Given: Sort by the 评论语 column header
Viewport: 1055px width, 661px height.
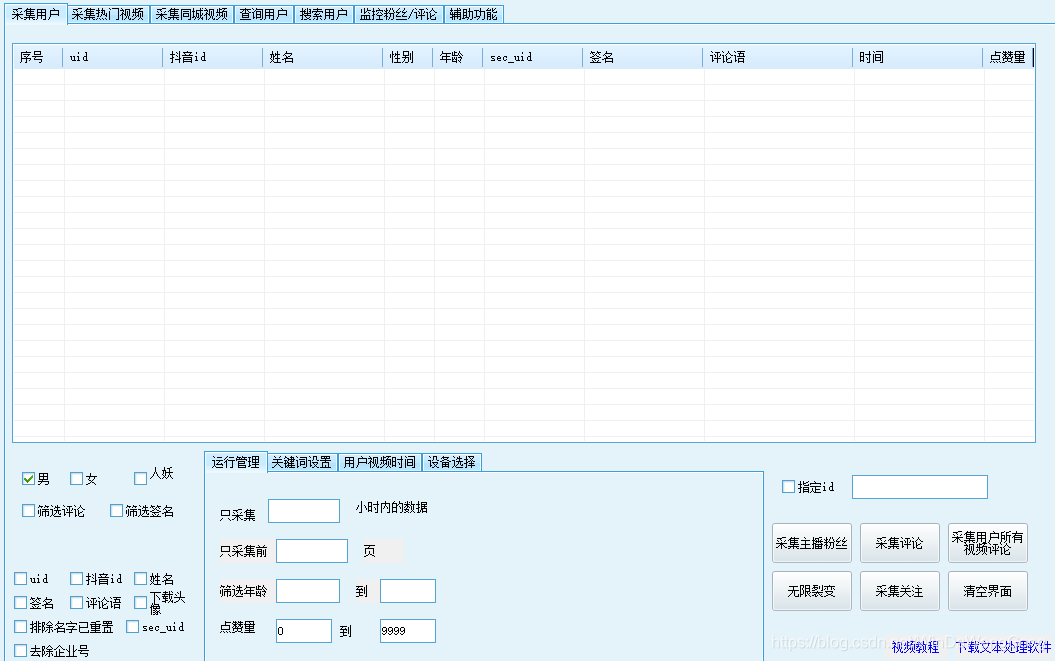Looking at the screenshot, I should tap(778, 57).
